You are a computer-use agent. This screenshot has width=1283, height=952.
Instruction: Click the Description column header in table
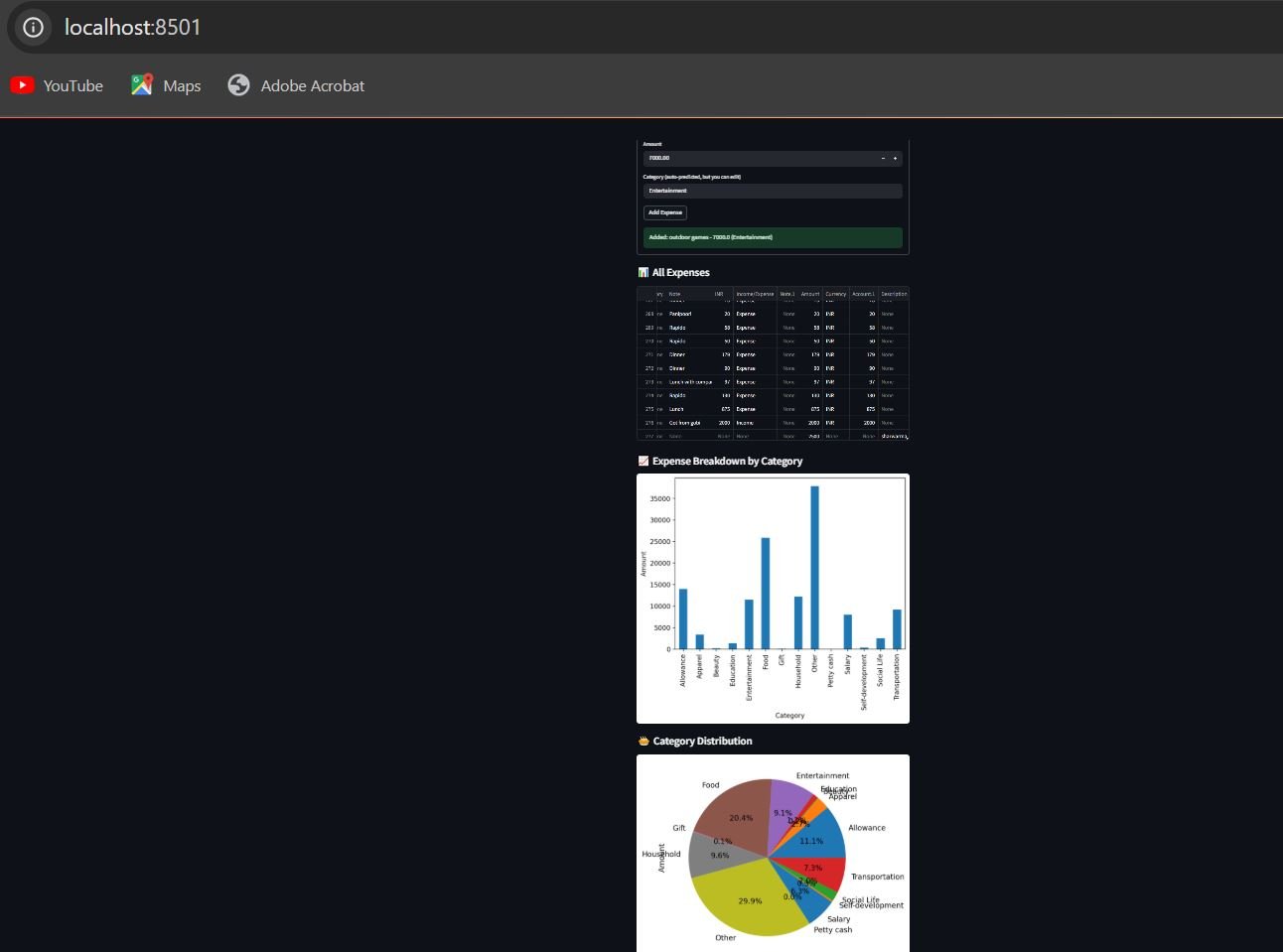tap(894, 294)
